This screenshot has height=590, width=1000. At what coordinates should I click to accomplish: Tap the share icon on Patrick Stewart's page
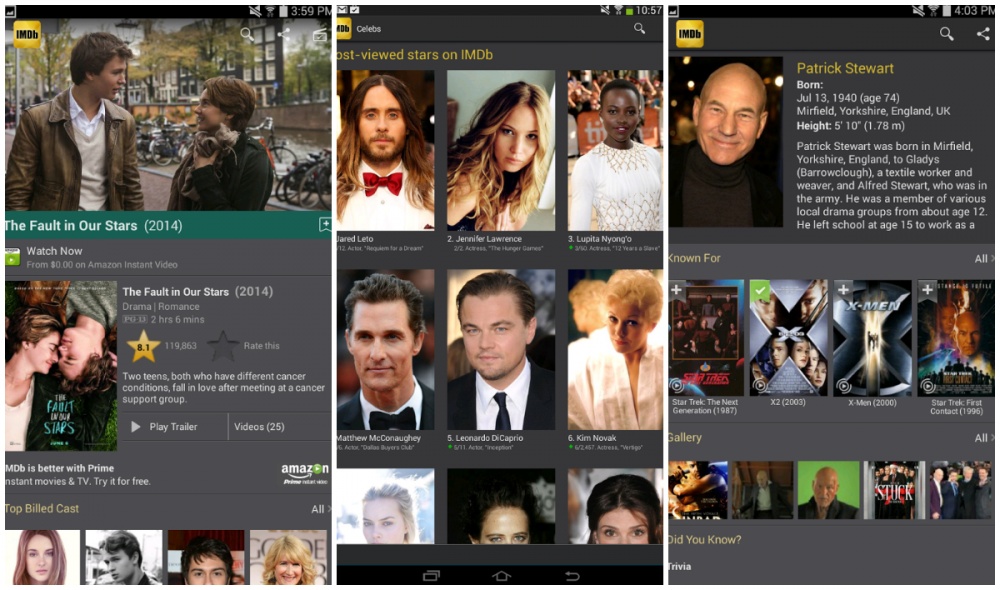pyautogui.click(x=982, y=34)
